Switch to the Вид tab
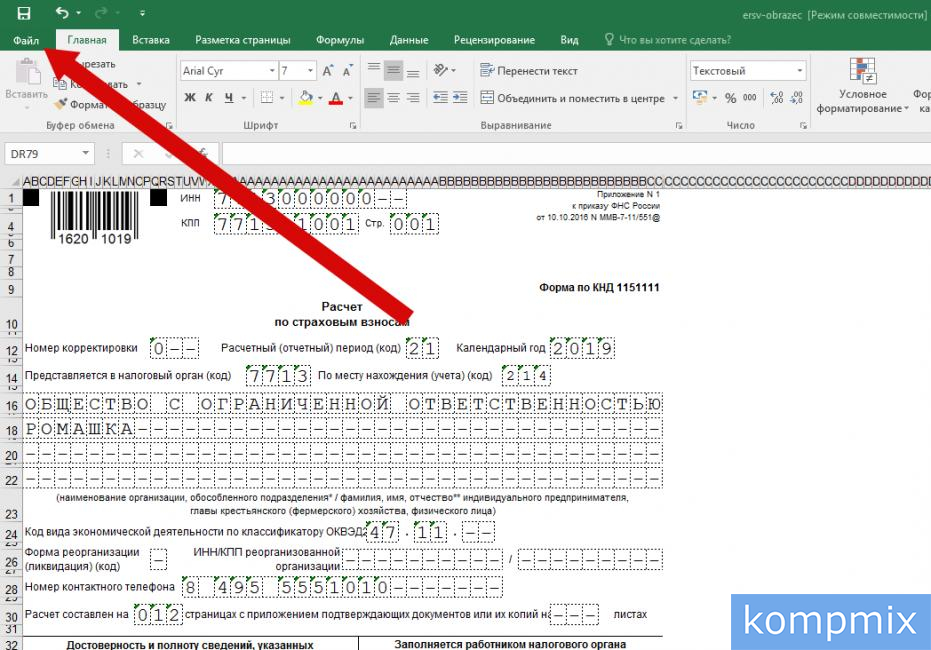Viewport: 931px width, 650px height. [x=569, y=40]
